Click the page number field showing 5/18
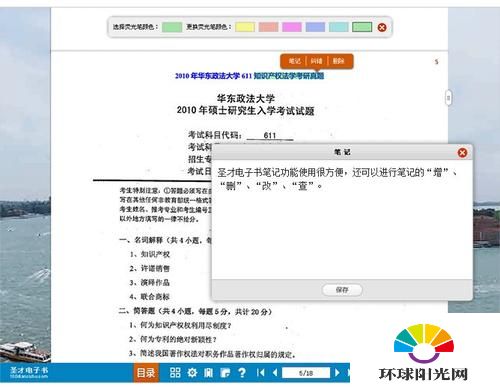 (306, 373)
